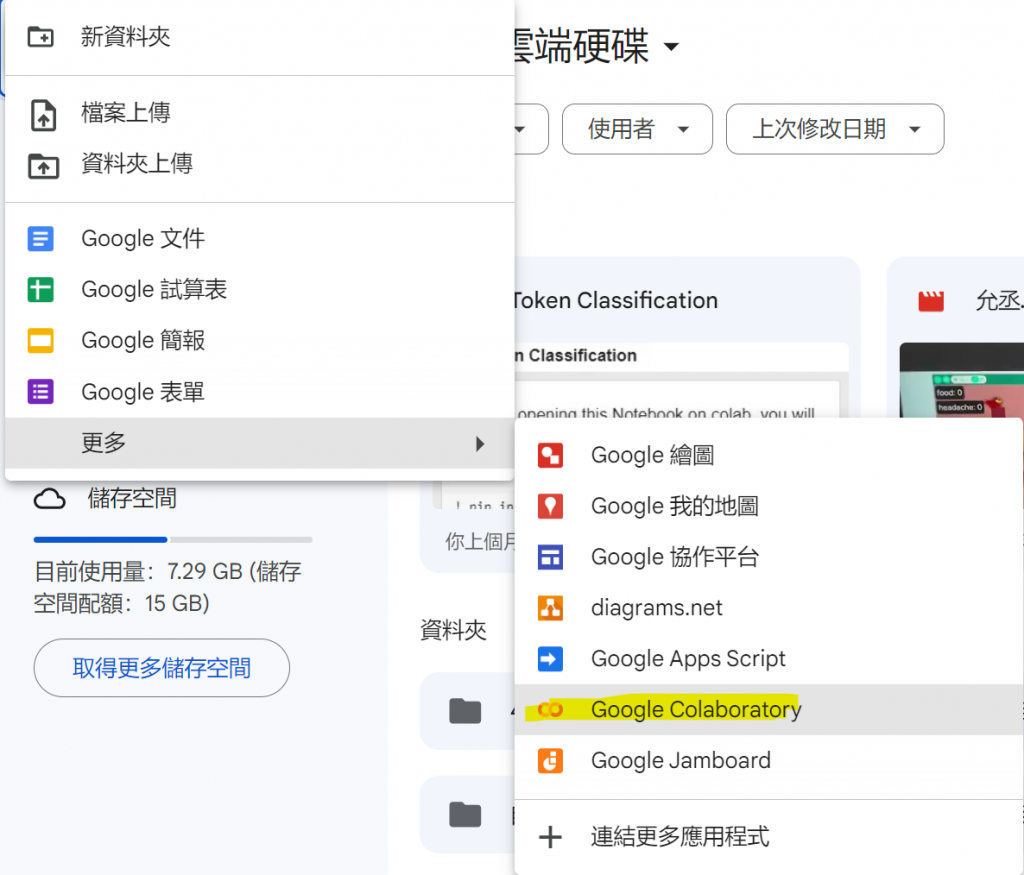Screen dimensions: 1024x875
Task: Click the Google Colaboratory icon
Action: pyautogui.click(x=551, y=709)
